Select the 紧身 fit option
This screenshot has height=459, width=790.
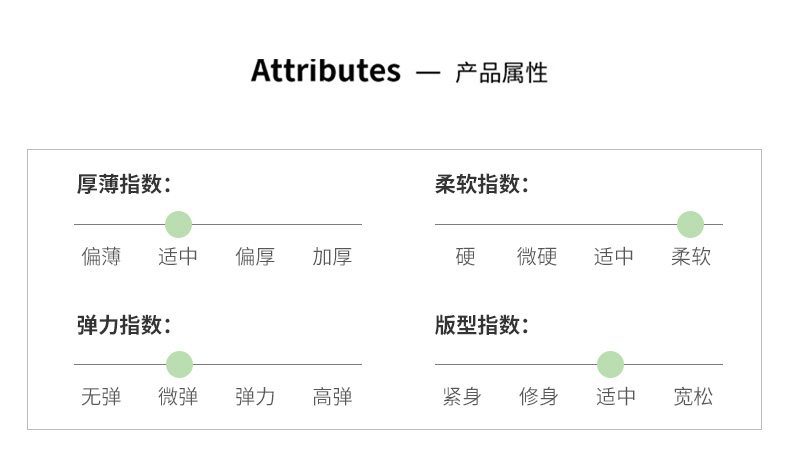coord(462,397)
